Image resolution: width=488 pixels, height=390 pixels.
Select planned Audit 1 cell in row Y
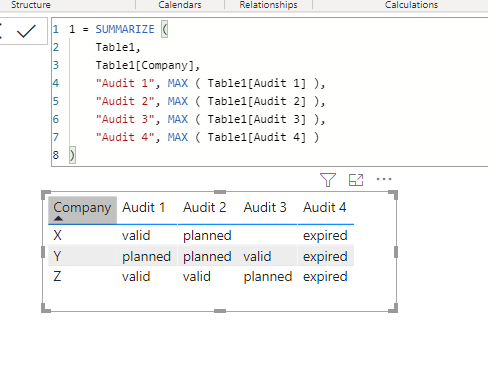click(x=146, y=256)
